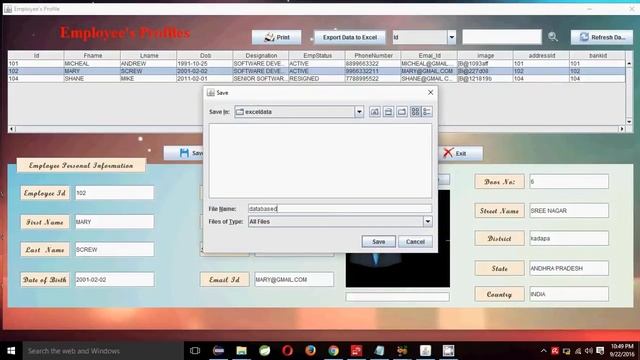Cancel the Save dialog
The image size is (640, 360).
tap(415, 242)
